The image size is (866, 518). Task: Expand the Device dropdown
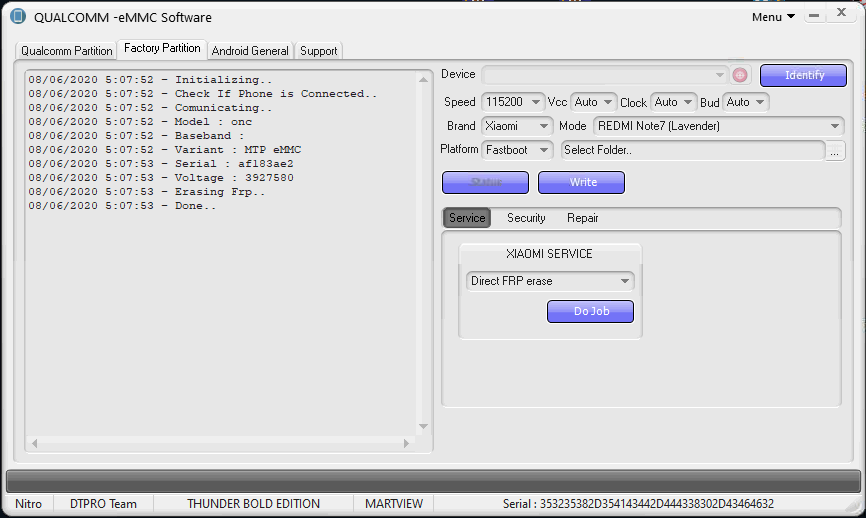(x=604, y=75)
